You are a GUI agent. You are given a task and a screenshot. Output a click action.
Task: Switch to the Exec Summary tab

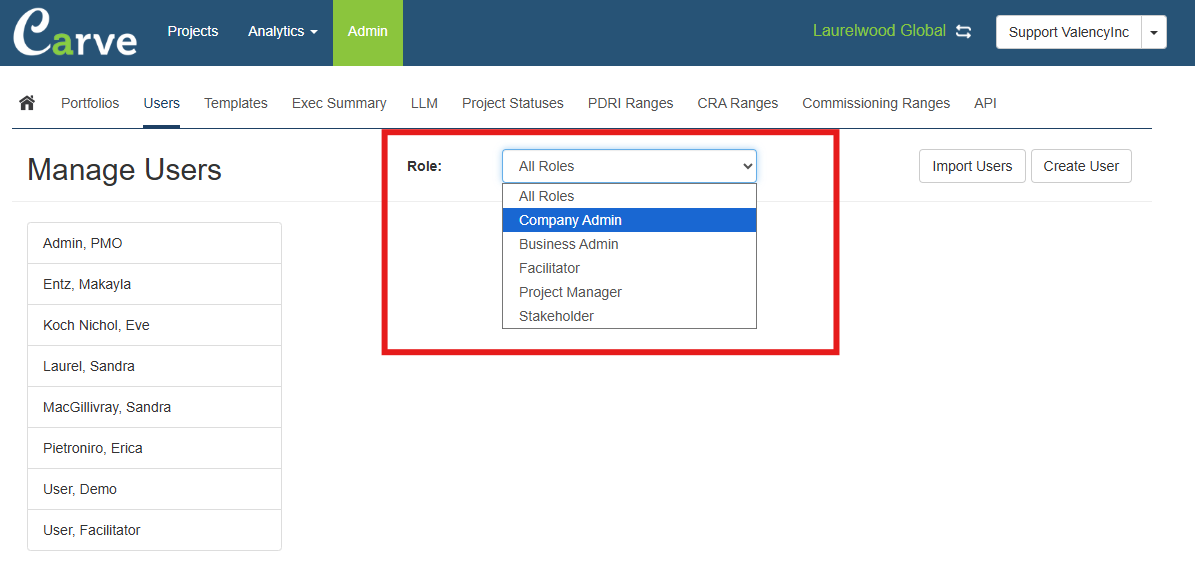coord(339,103)
